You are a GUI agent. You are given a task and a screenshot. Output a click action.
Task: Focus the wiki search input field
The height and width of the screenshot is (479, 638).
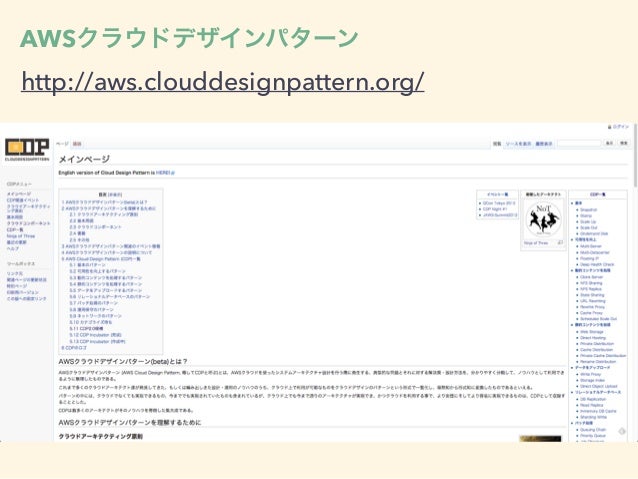coord(579,143)
